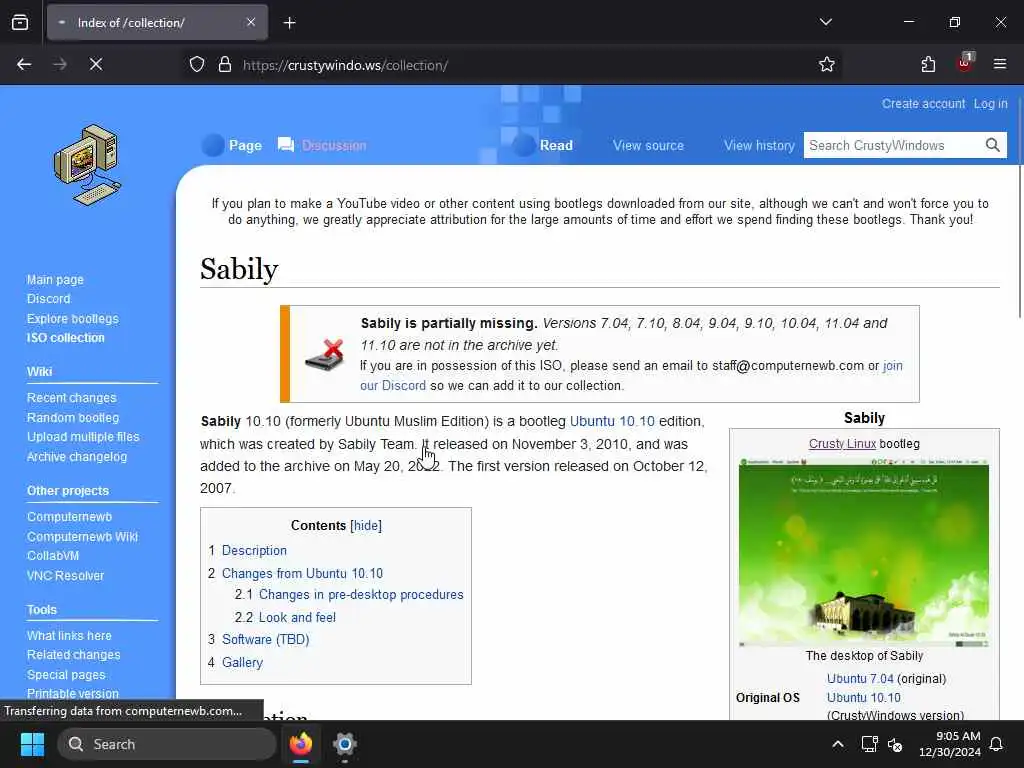The height and width of the screenshot is (768, 1024).
Task: Click the Discussion speech bubble icon
Action: (x=285, y=145)
